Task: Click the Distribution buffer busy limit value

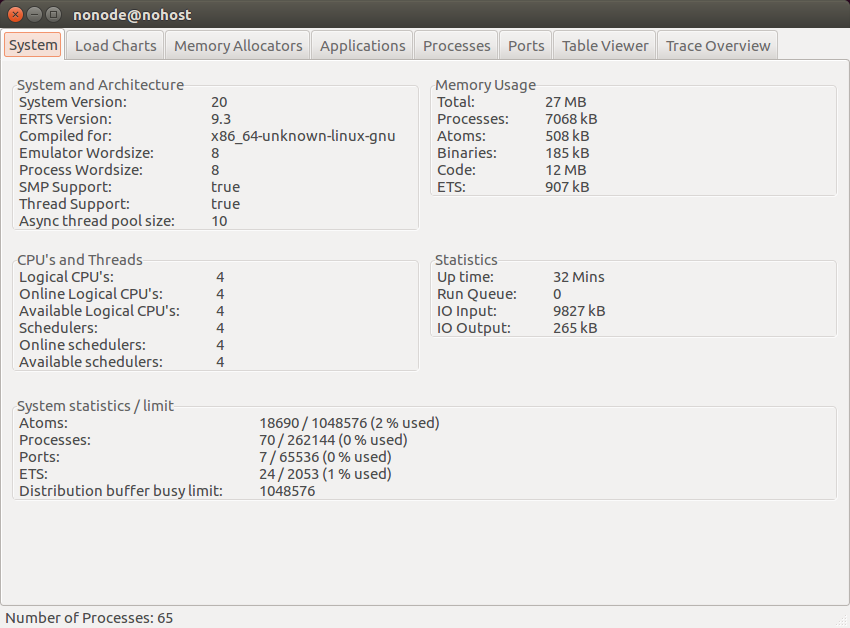Action: [287, 491]
